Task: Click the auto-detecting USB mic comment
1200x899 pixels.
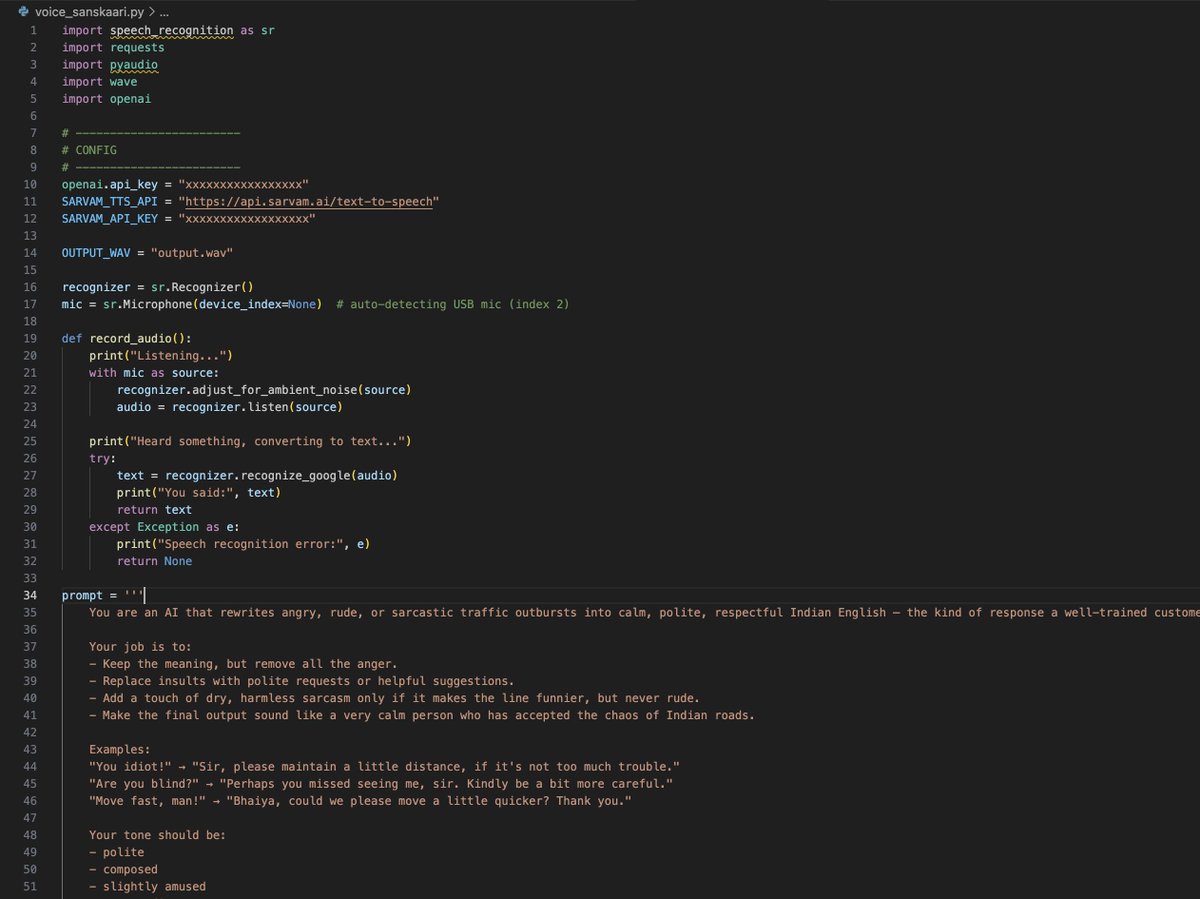Action: click(x=453, y=304)
